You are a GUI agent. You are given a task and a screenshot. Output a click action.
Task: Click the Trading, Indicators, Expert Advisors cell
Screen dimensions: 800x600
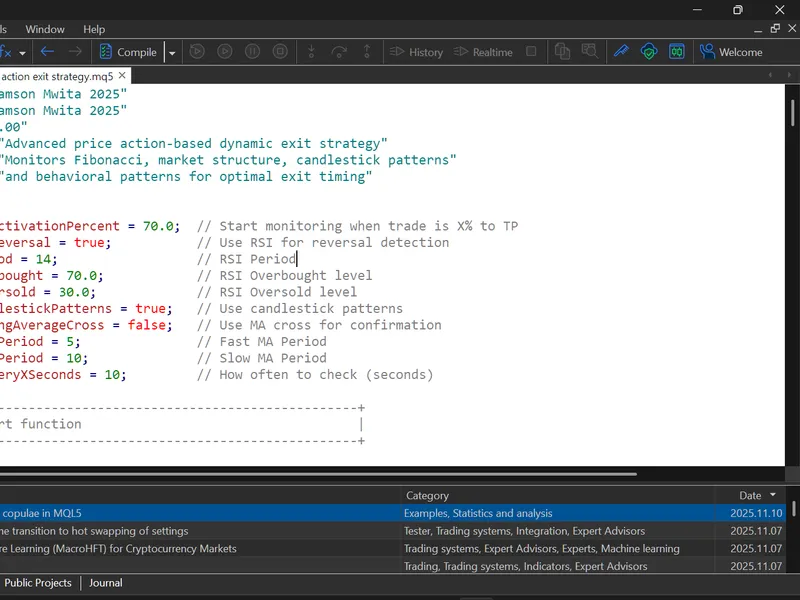526,566
